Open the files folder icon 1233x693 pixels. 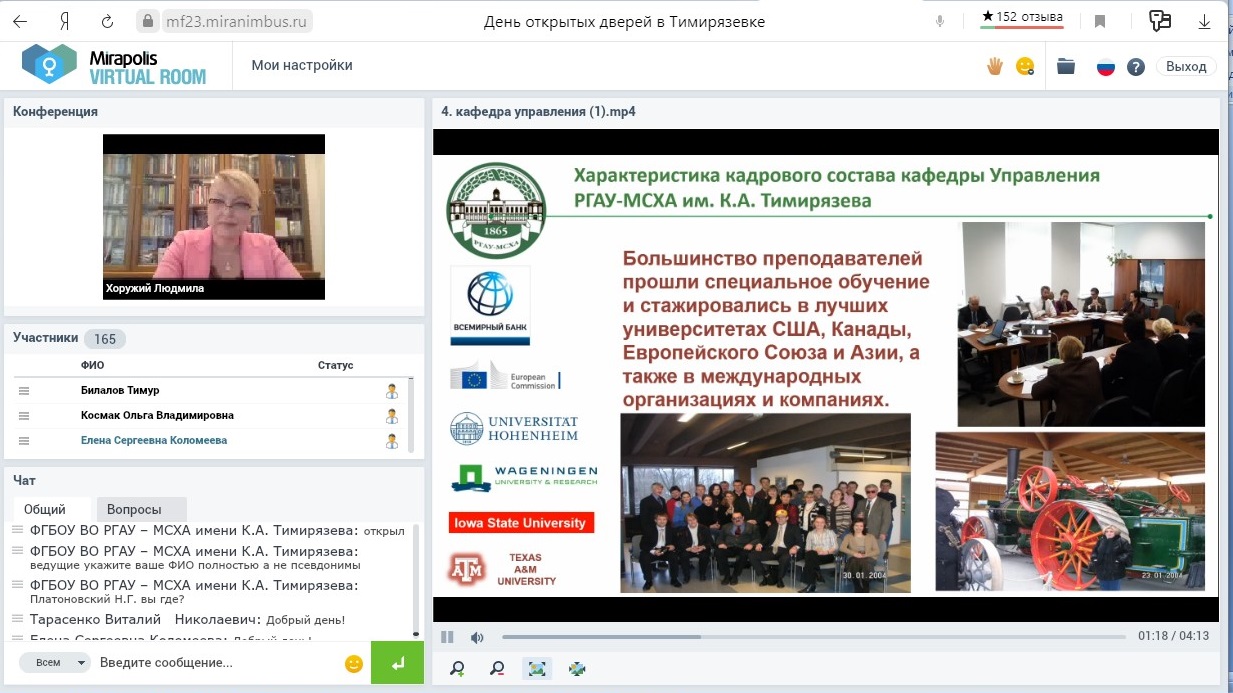pos(1066,66)
